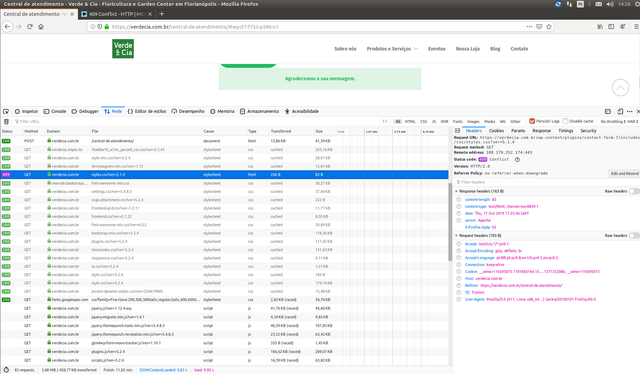640x374 pixels.
Task: Open devtools more options ellipsis
Action: tap(629, 111)
